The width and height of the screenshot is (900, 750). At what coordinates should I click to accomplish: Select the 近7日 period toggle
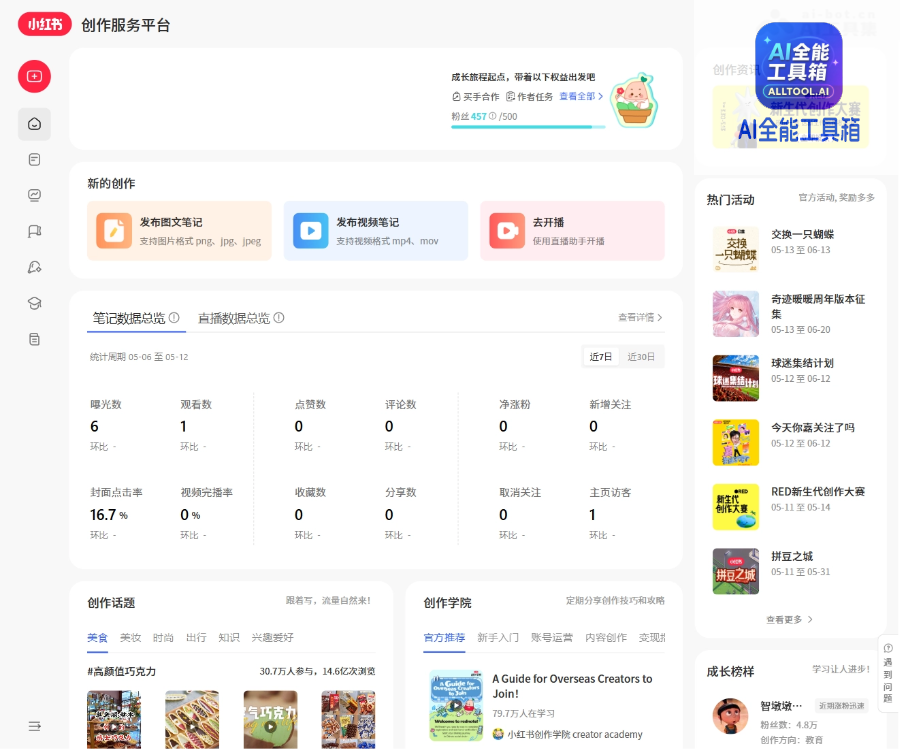pos(600,357)
